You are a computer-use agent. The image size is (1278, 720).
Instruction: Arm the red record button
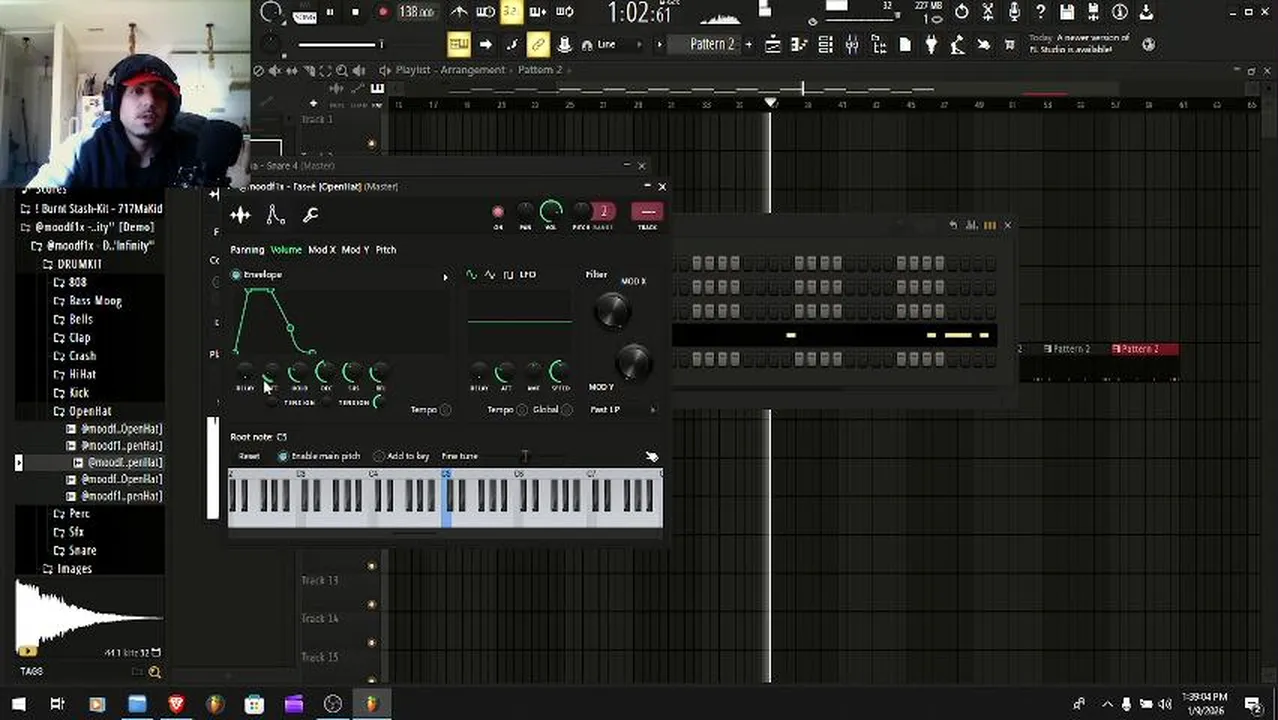coord(382,13)
